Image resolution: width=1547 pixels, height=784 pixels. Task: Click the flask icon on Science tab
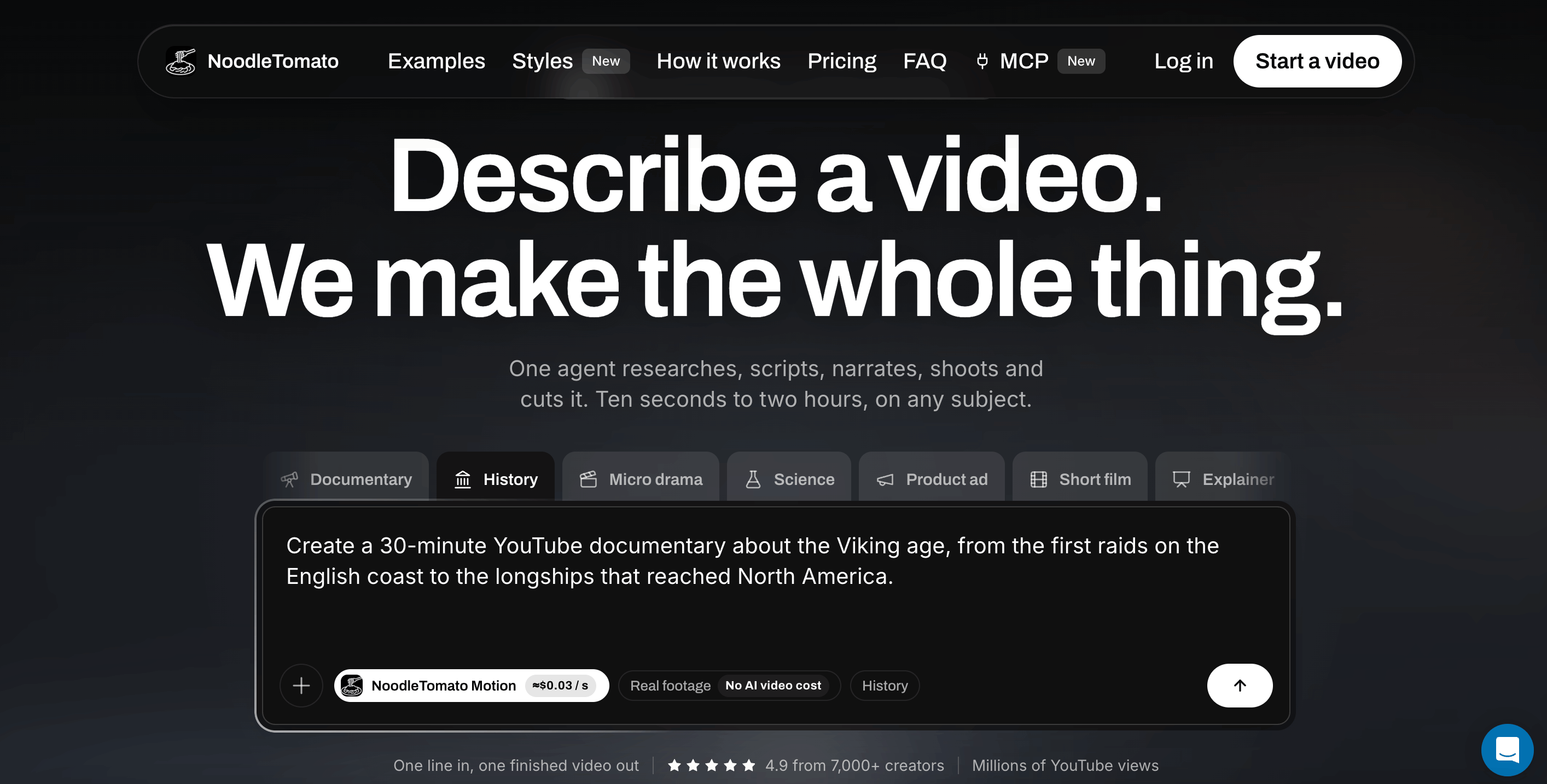(753, 479)
